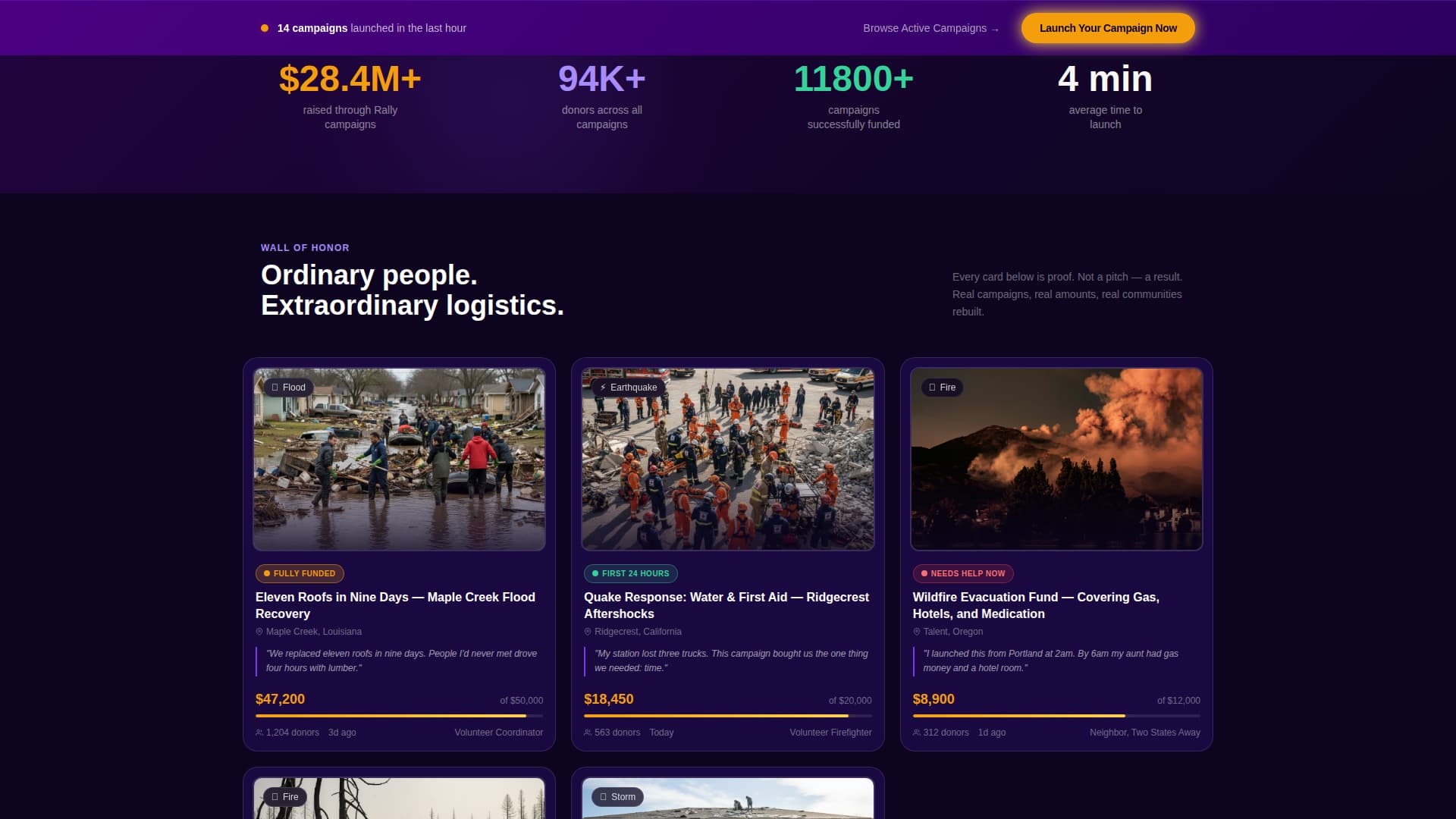Click the Volunteer Coordinator label
1456x819 pixels.
[x=499, y=733]
